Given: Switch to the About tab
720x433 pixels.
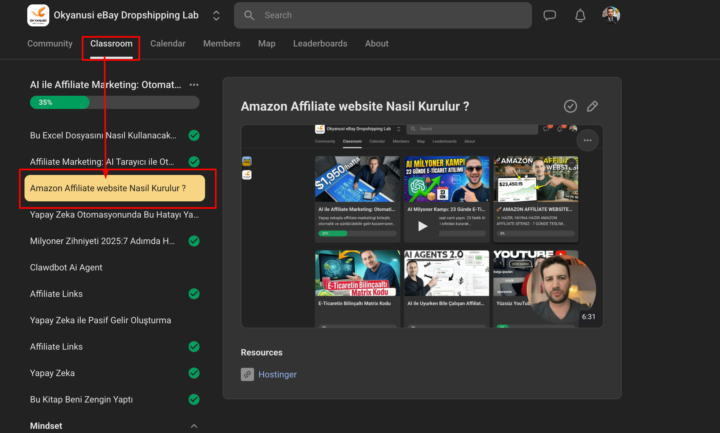Looking at the screenshot, I should point(377,44).
